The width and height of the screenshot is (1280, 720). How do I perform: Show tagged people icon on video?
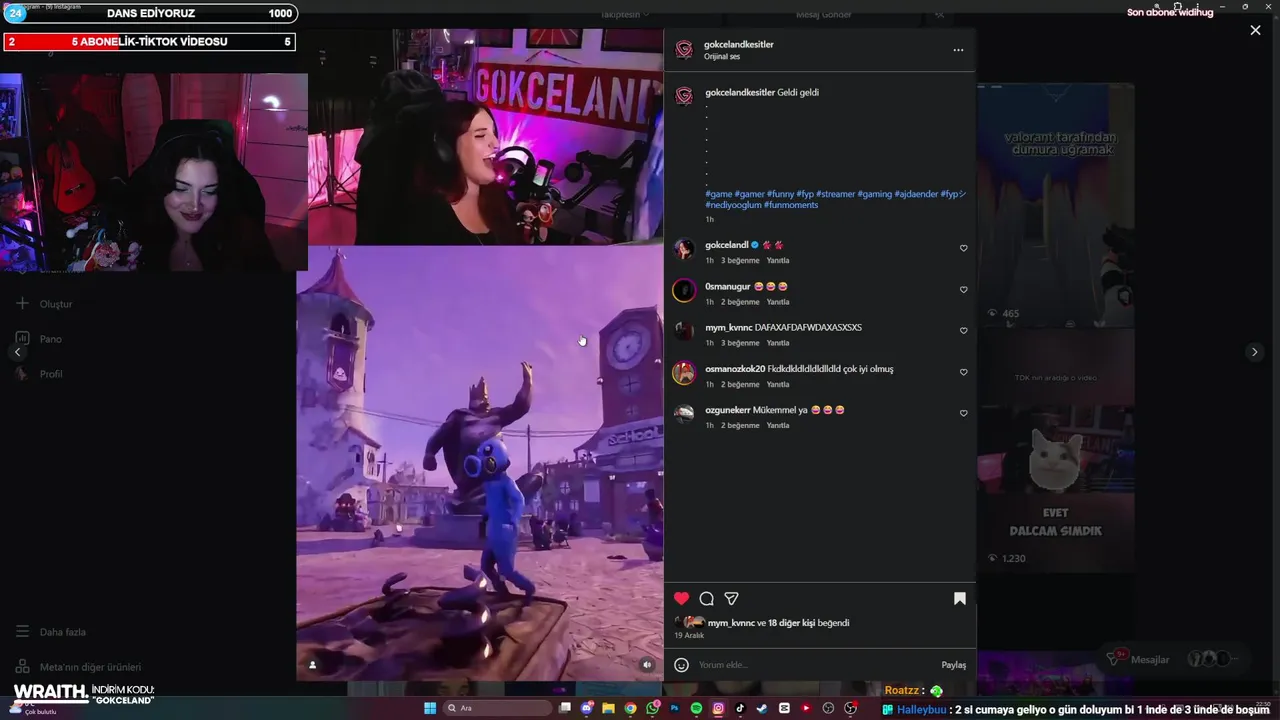[312, 664]
